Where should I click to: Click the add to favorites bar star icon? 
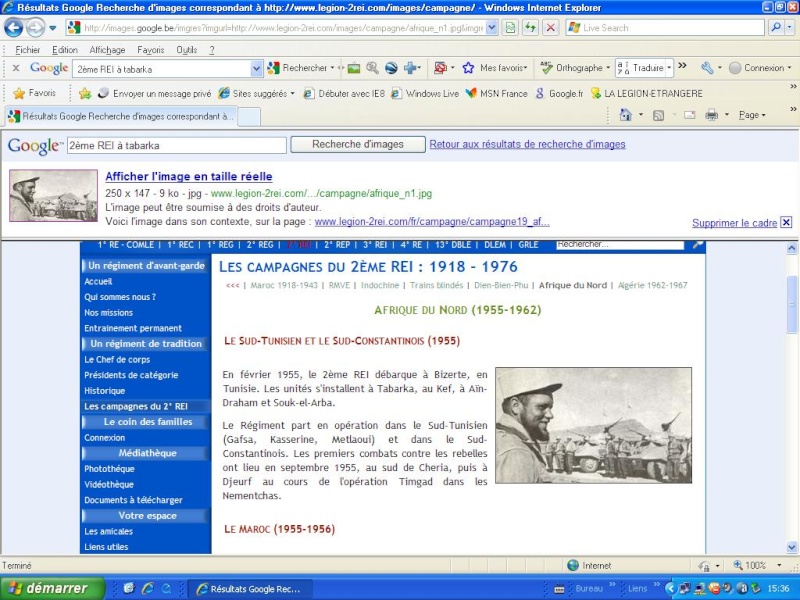[x=85, y=93]
